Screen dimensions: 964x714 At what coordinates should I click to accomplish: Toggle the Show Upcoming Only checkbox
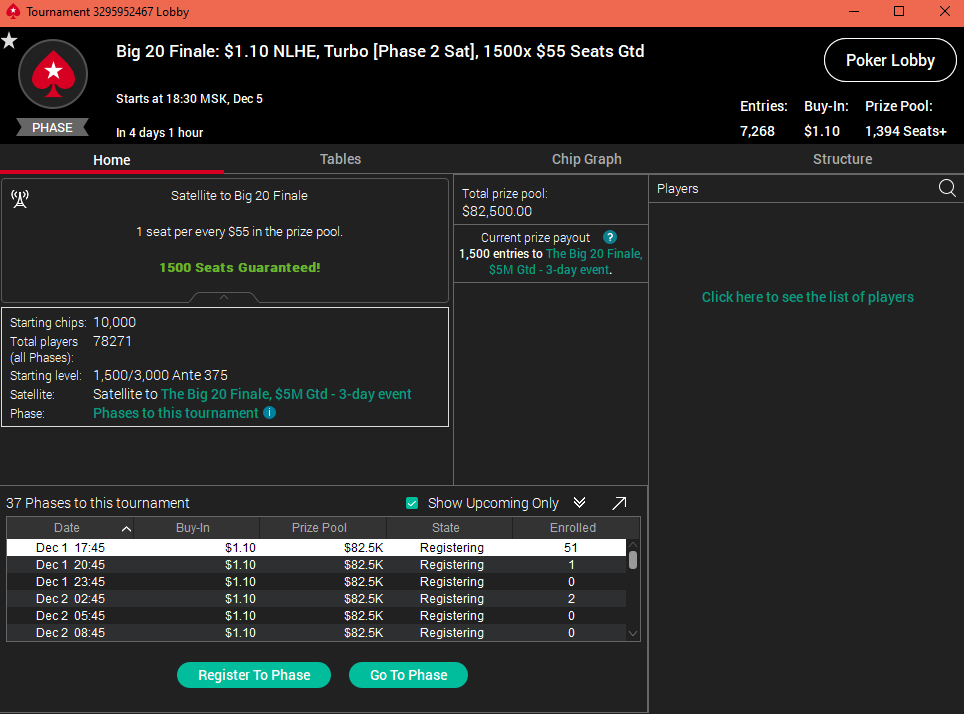[x=412, y=503]
